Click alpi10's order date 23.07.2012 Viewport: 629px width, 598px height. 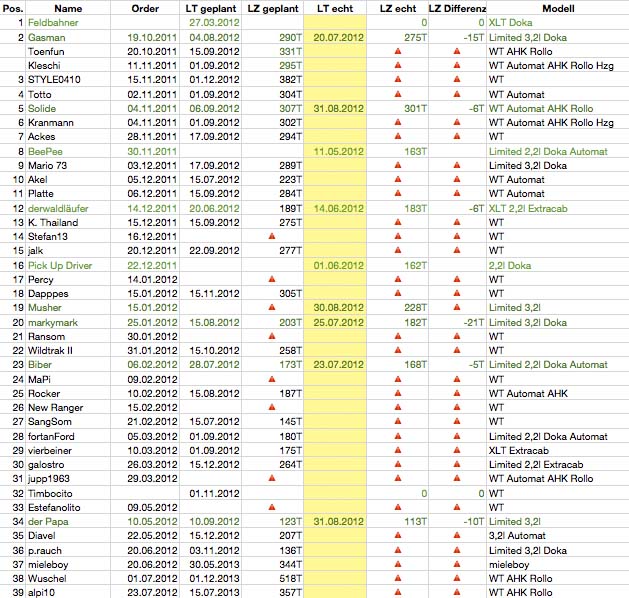coord(152,592)
